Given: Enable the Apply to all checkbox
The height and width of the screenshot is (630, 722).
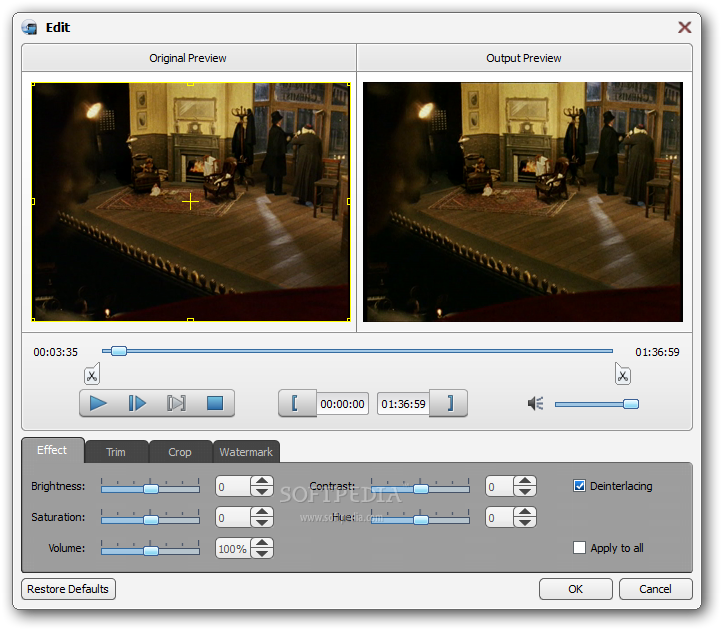Looking at the screenshot, I should (x=579, y=548).
